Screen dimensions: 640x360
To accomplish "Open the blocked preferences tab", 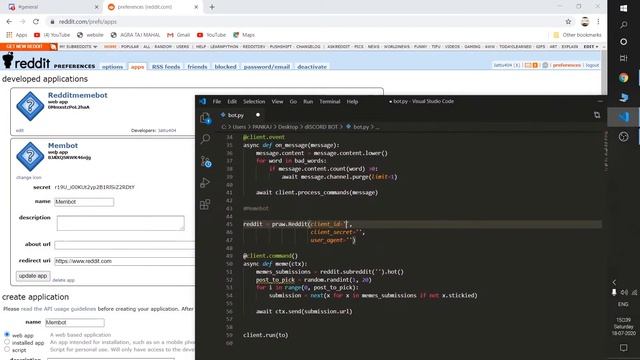I will 225,67.
